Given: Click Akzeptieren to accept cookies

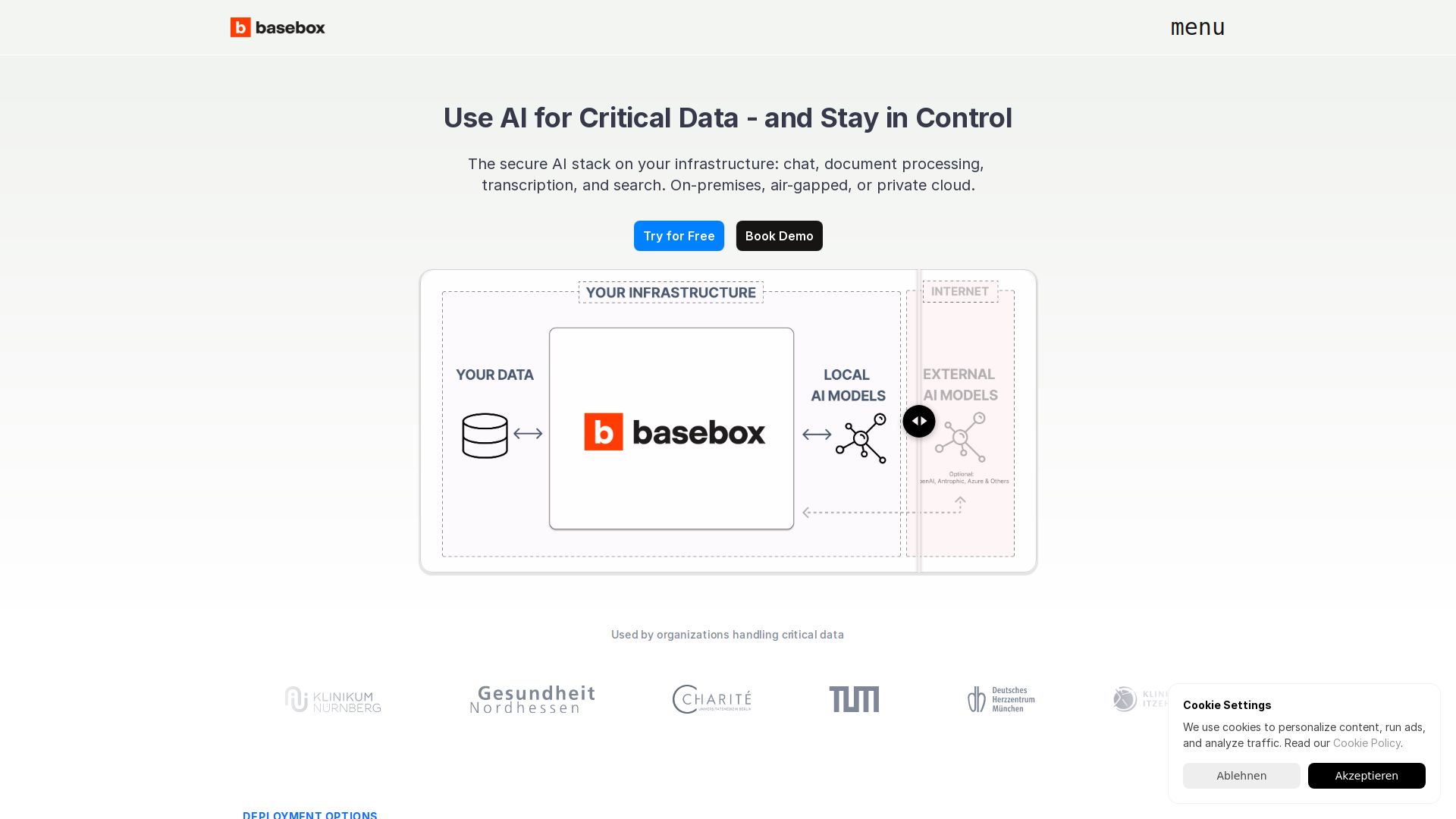Looking at the screenshot, I should [x=1367, y=776].
